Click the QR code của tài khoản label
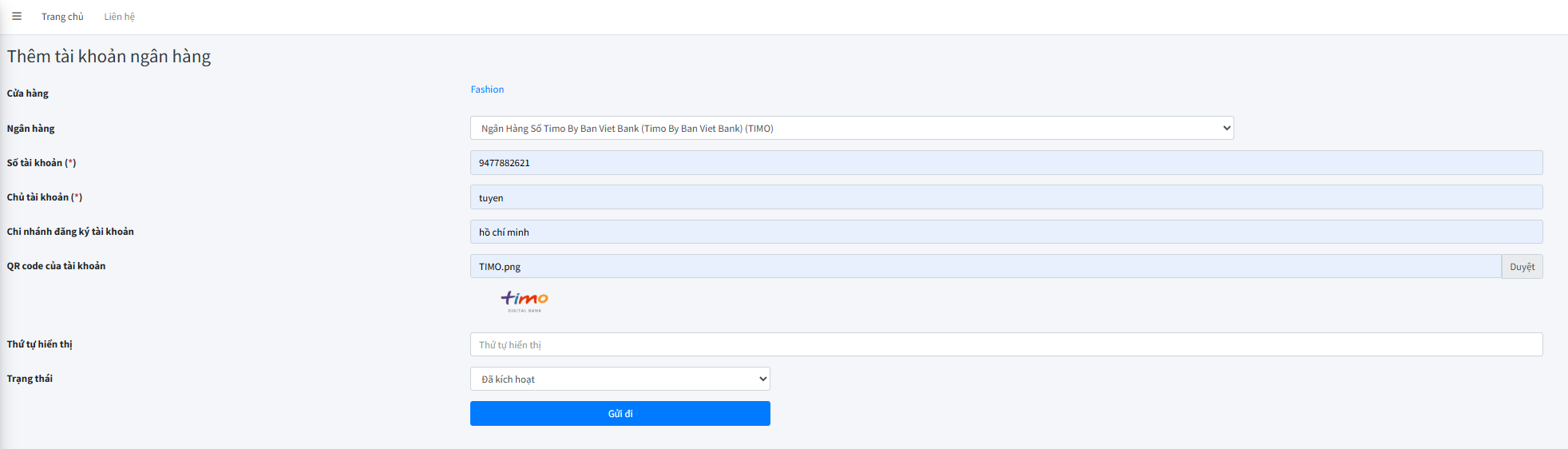This screenshot has height=449, width=1568. point(56,266)
